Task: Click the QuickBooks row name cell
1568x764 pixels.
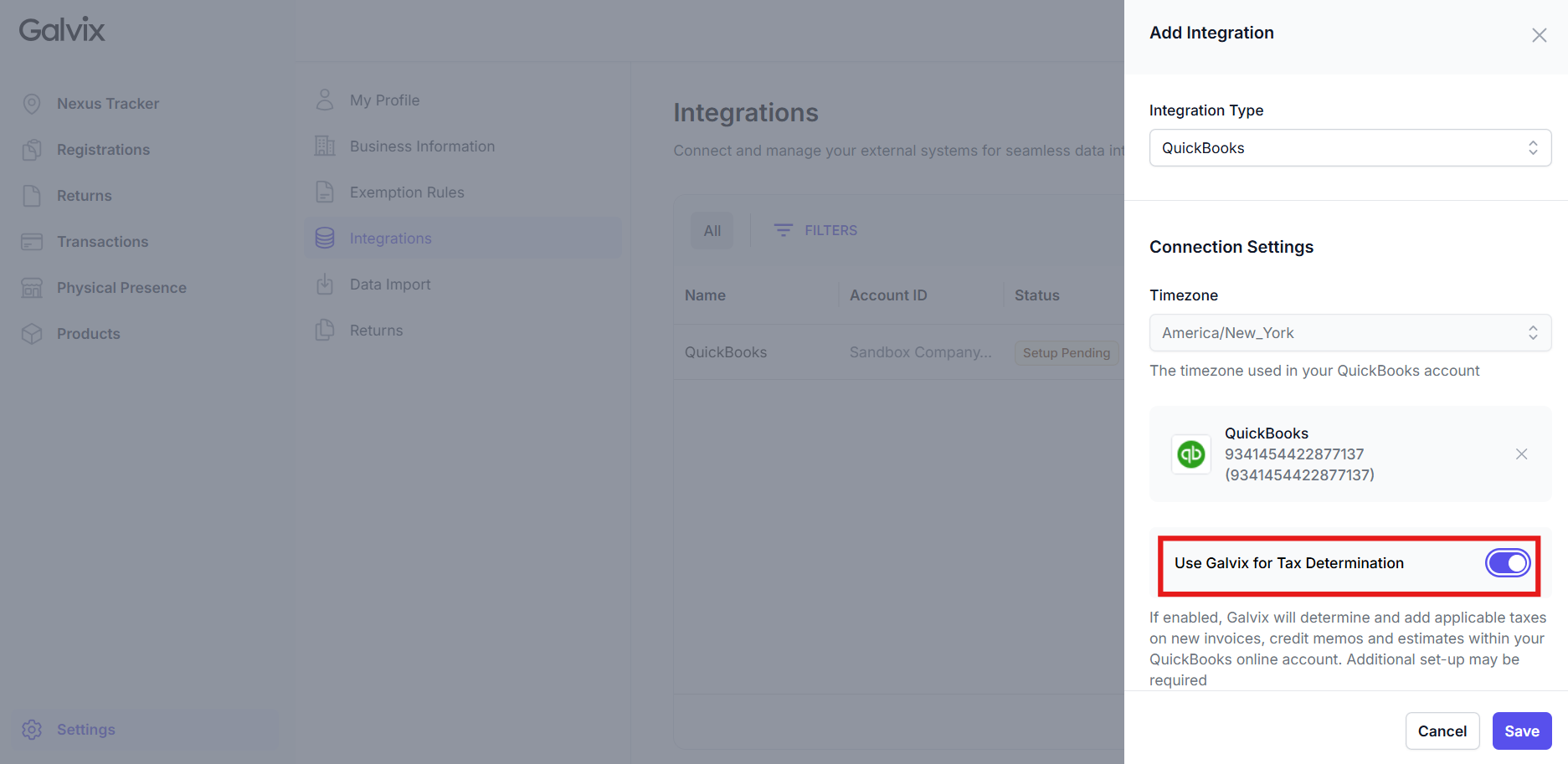Action: (x=726, y=352)
